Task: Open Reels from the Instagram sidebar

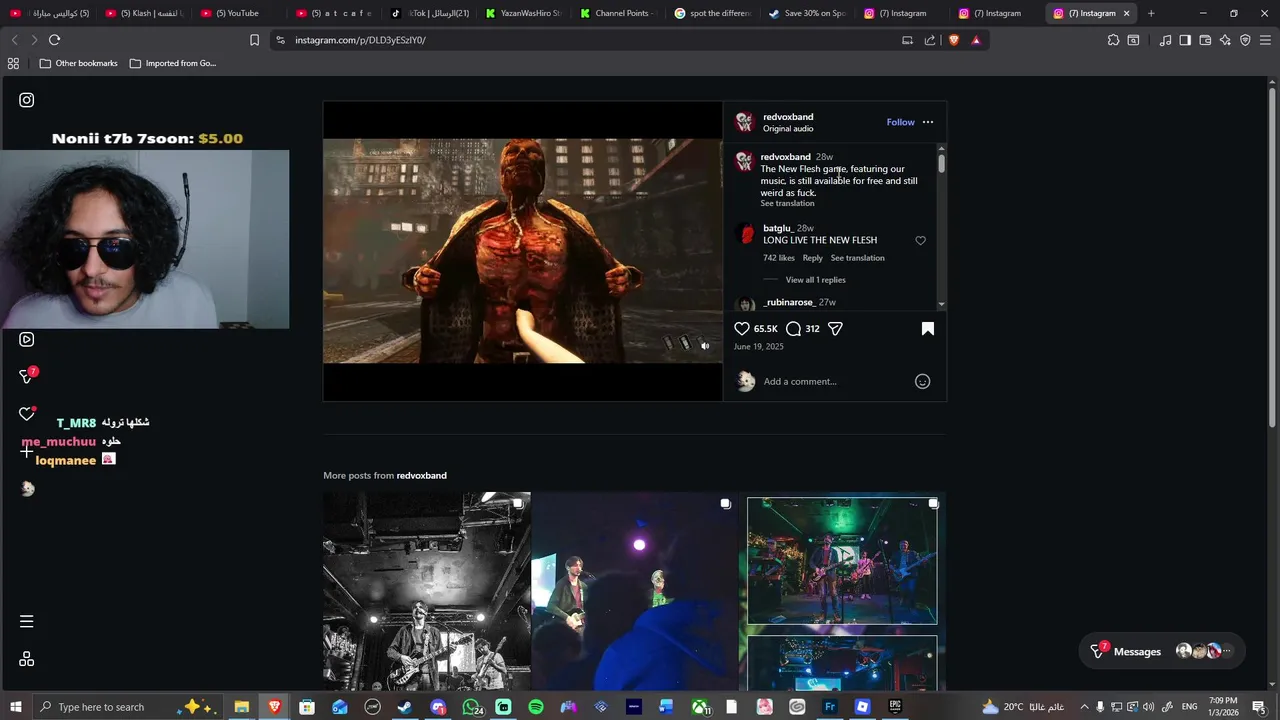Action: pos(27,339)
